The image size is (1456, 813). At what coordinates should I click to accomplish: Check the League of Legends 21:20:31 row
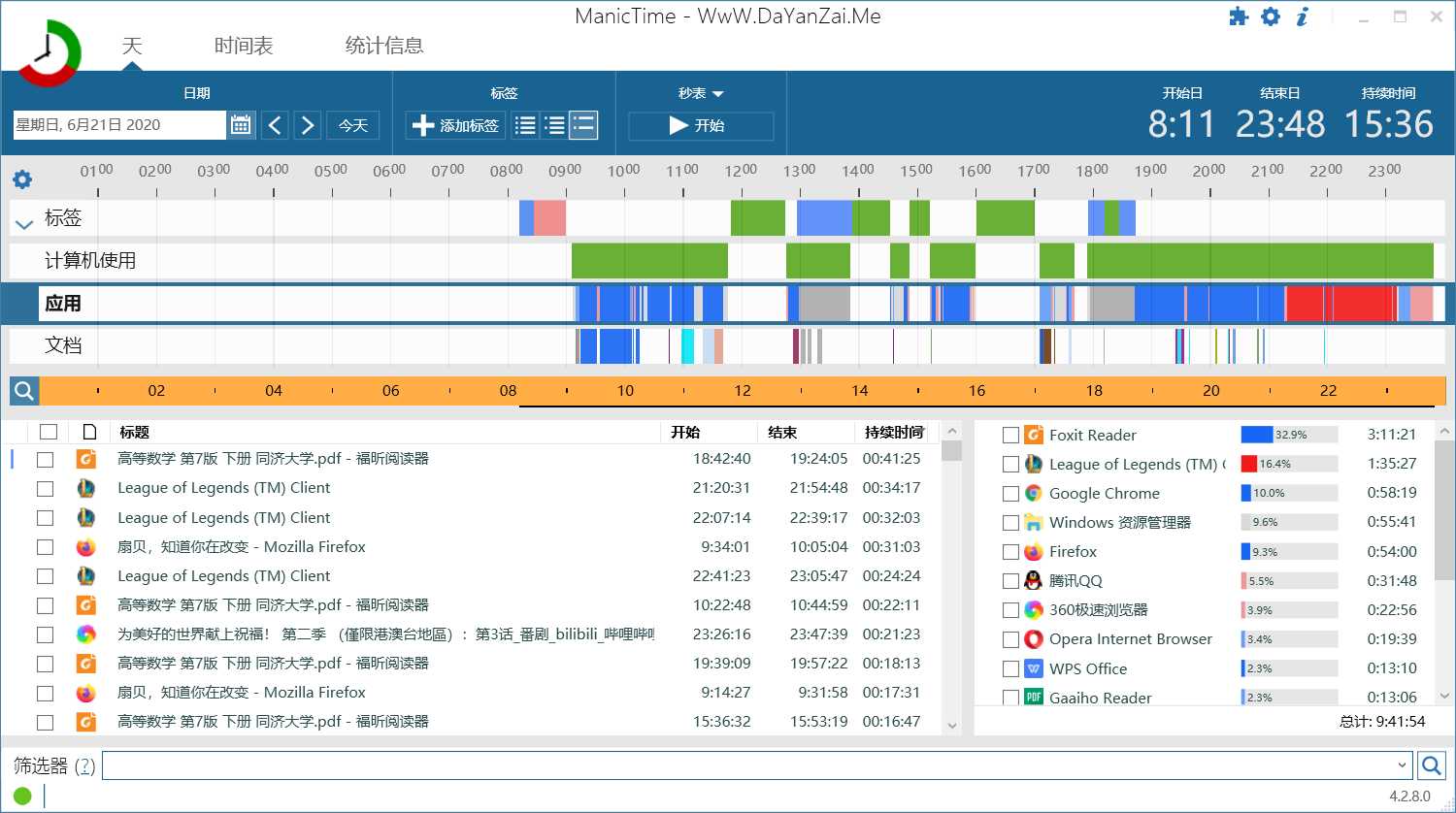[x=45, y=488]
